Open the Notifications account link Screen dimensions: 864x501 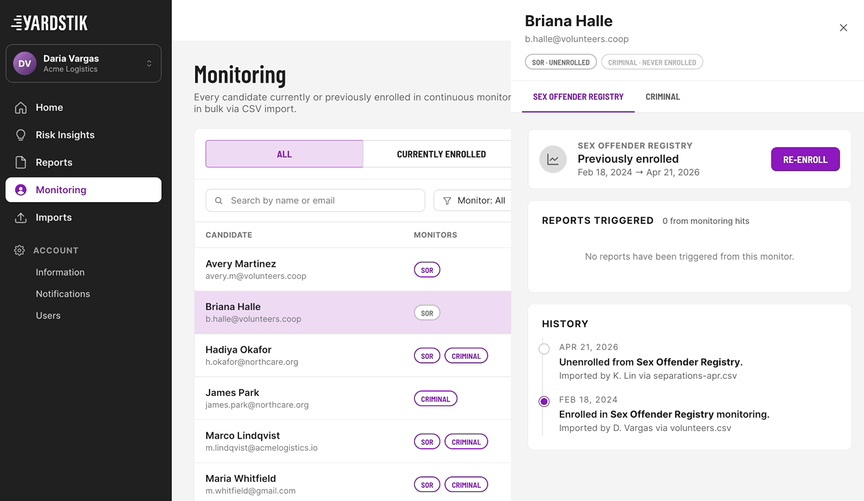click(63, 294)
